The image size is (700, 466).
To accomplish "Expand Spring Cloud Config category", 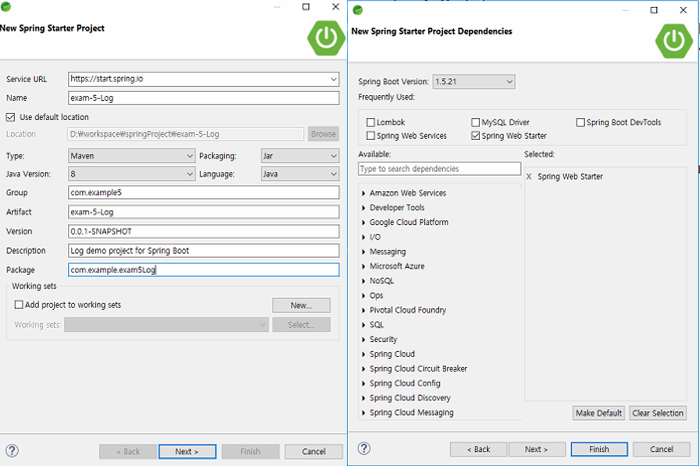I will click(x=363, y=383).
